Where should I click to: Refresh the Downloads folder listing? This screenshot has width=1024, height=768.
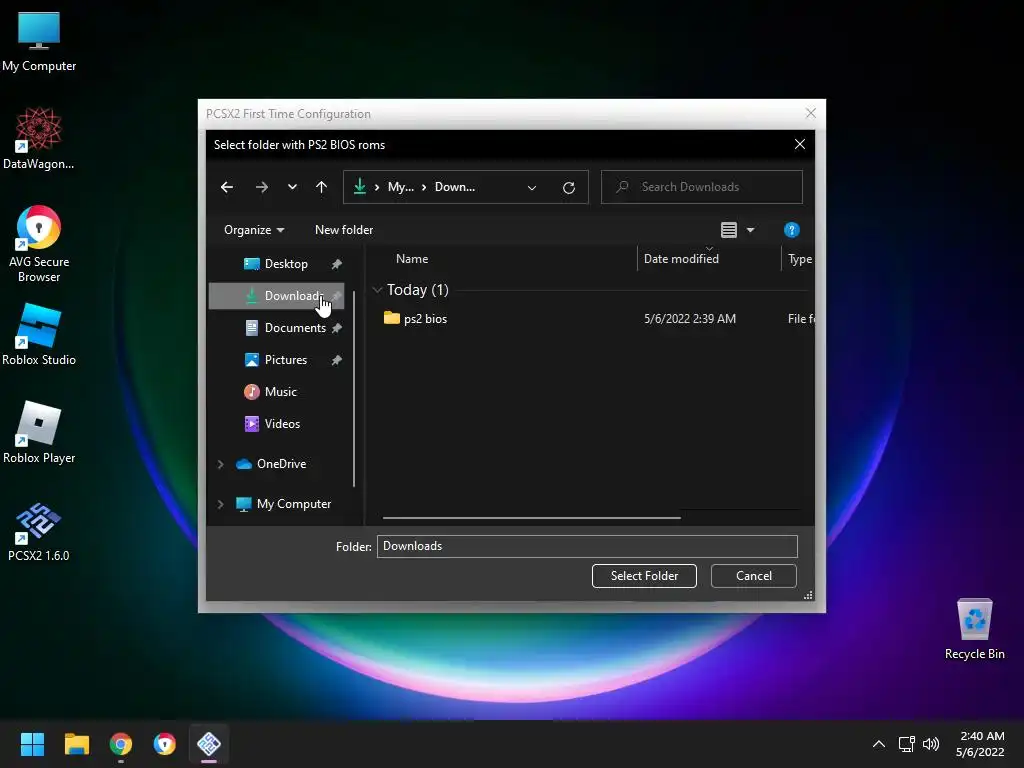[x=569, y=188]
